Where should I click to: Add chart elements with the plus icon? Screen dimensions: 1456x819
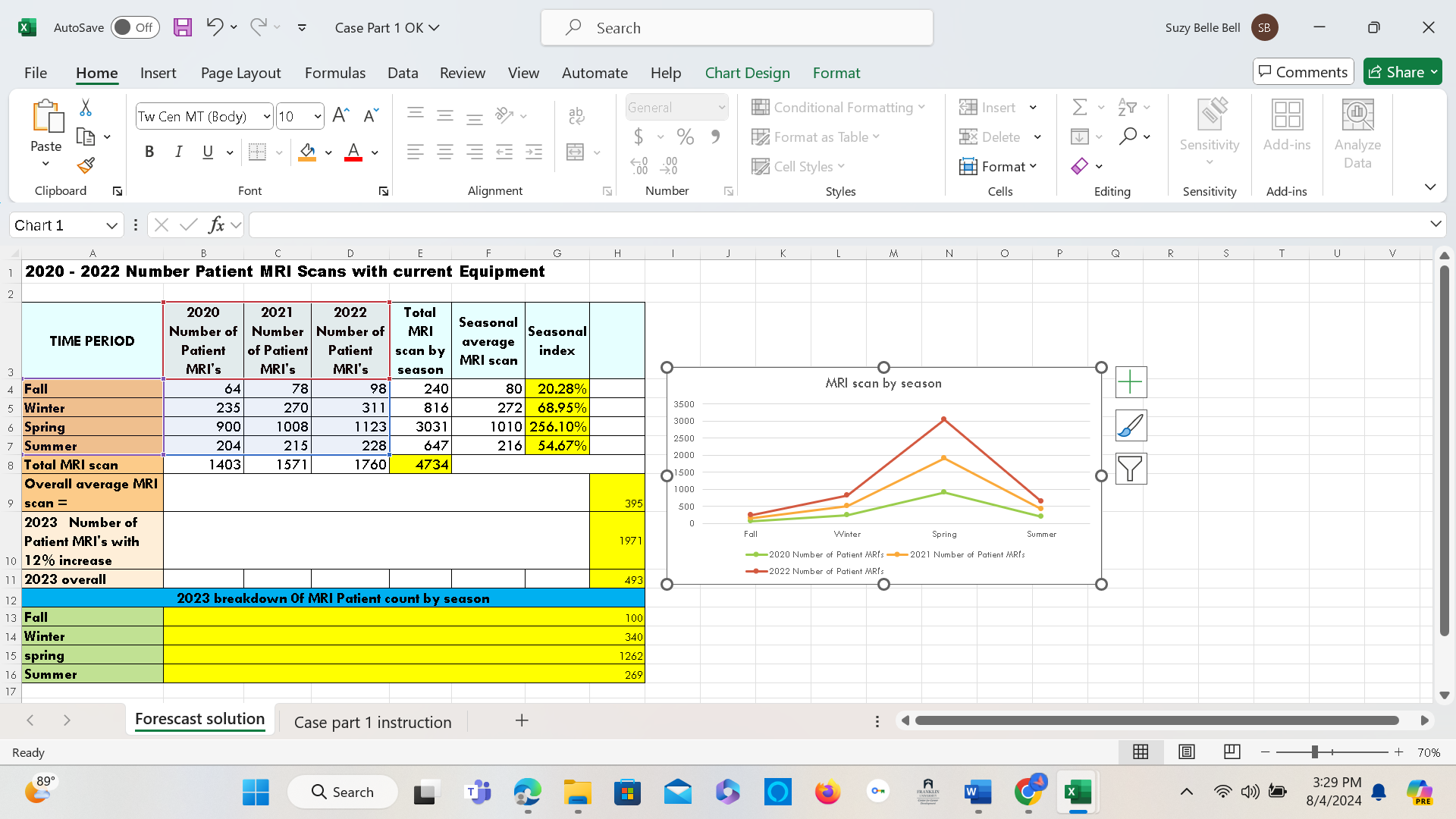(1131, 382)
